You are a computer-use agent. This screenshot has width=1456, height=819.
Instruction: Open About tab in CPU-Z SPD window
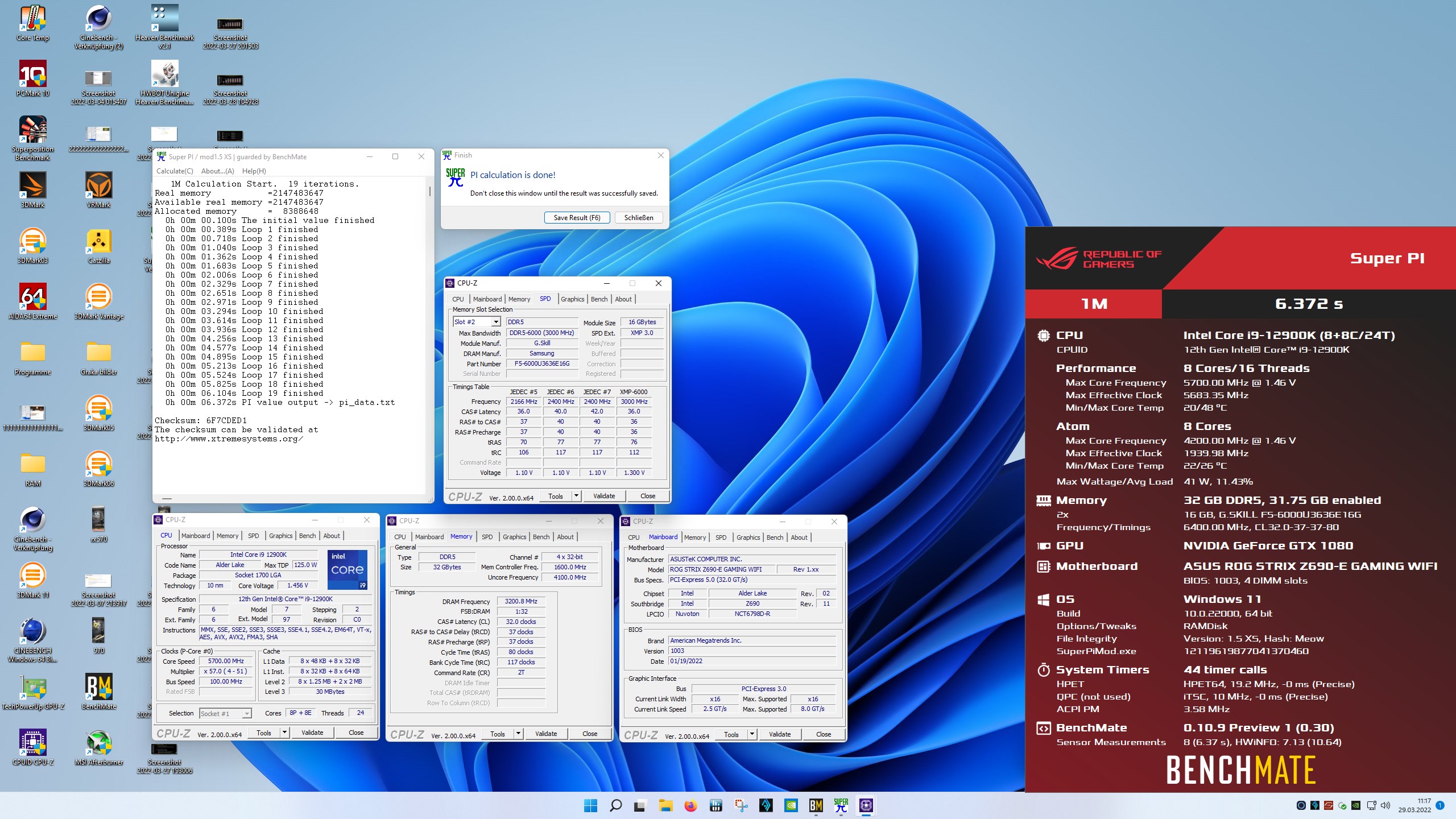click(623, 299)
